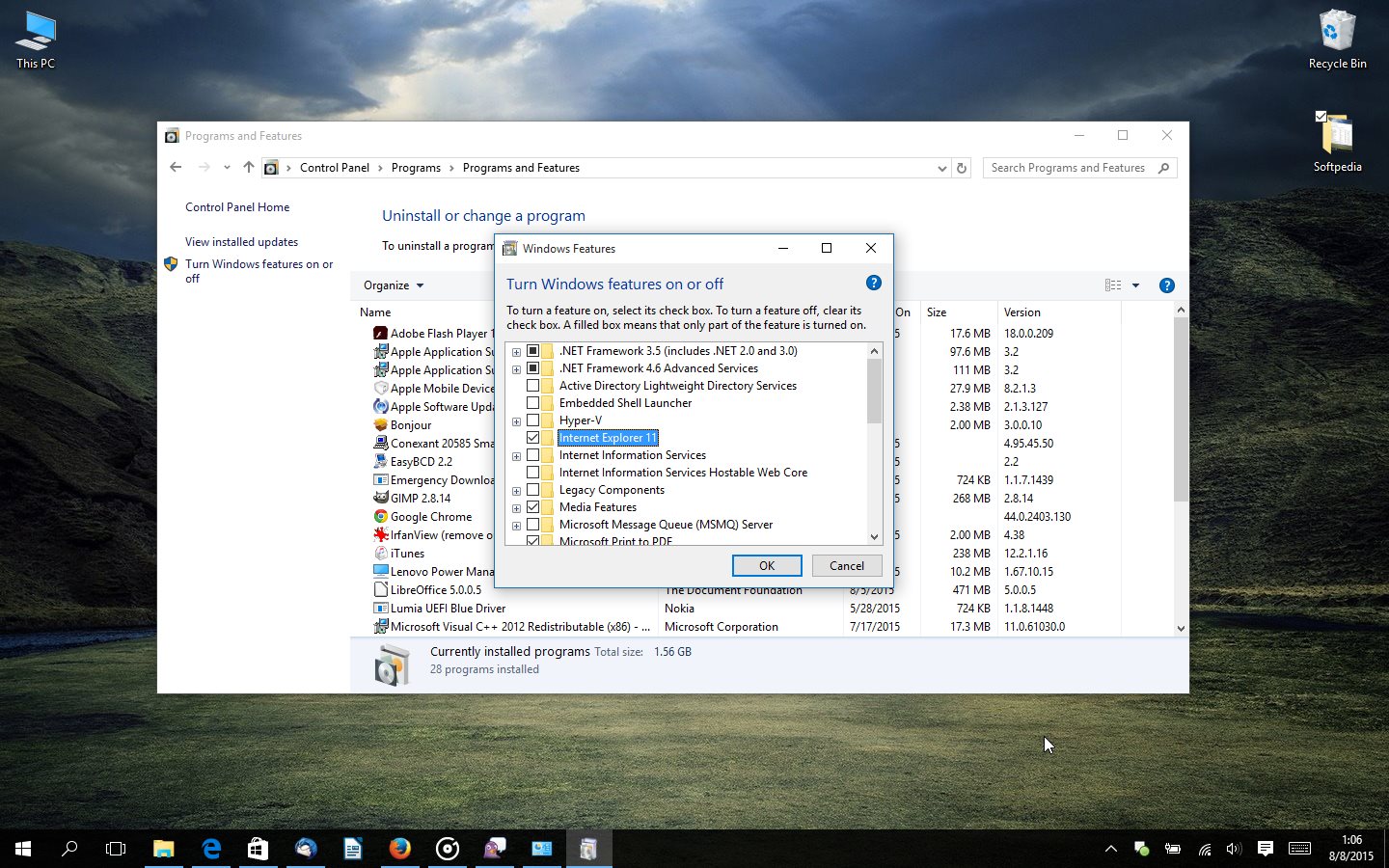Open This PC desktop icon

click(x=36, y=41)
